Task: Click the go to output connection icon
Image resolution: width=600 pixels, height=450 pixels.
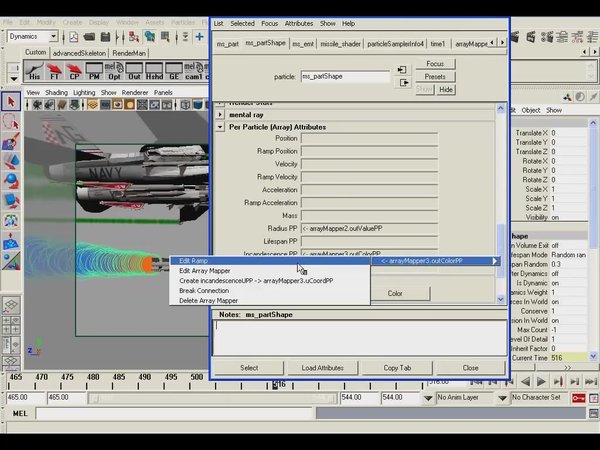Action: (402, 83)
